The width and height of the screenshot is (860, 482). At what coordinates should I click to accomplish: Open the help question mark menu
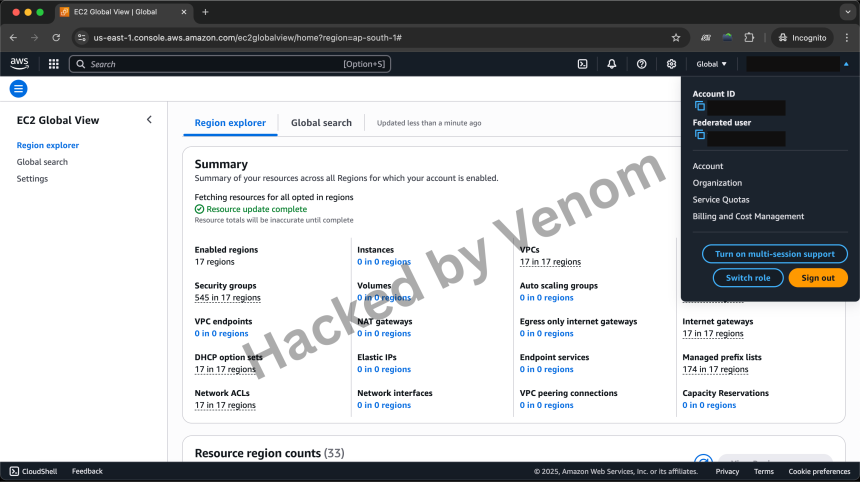[641, 64]
